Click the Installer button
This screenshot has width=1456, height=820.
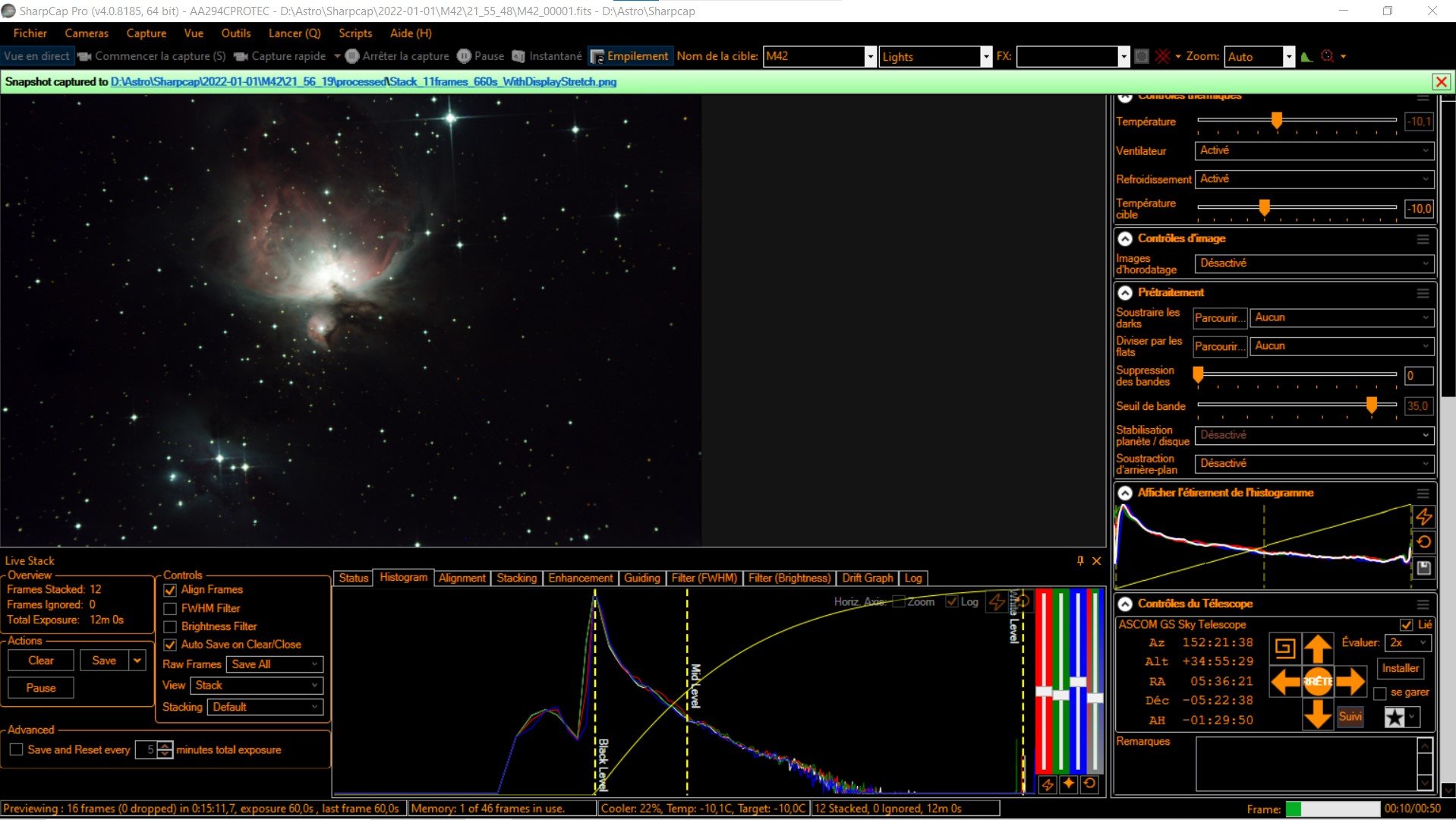[x=1400, y=669]
